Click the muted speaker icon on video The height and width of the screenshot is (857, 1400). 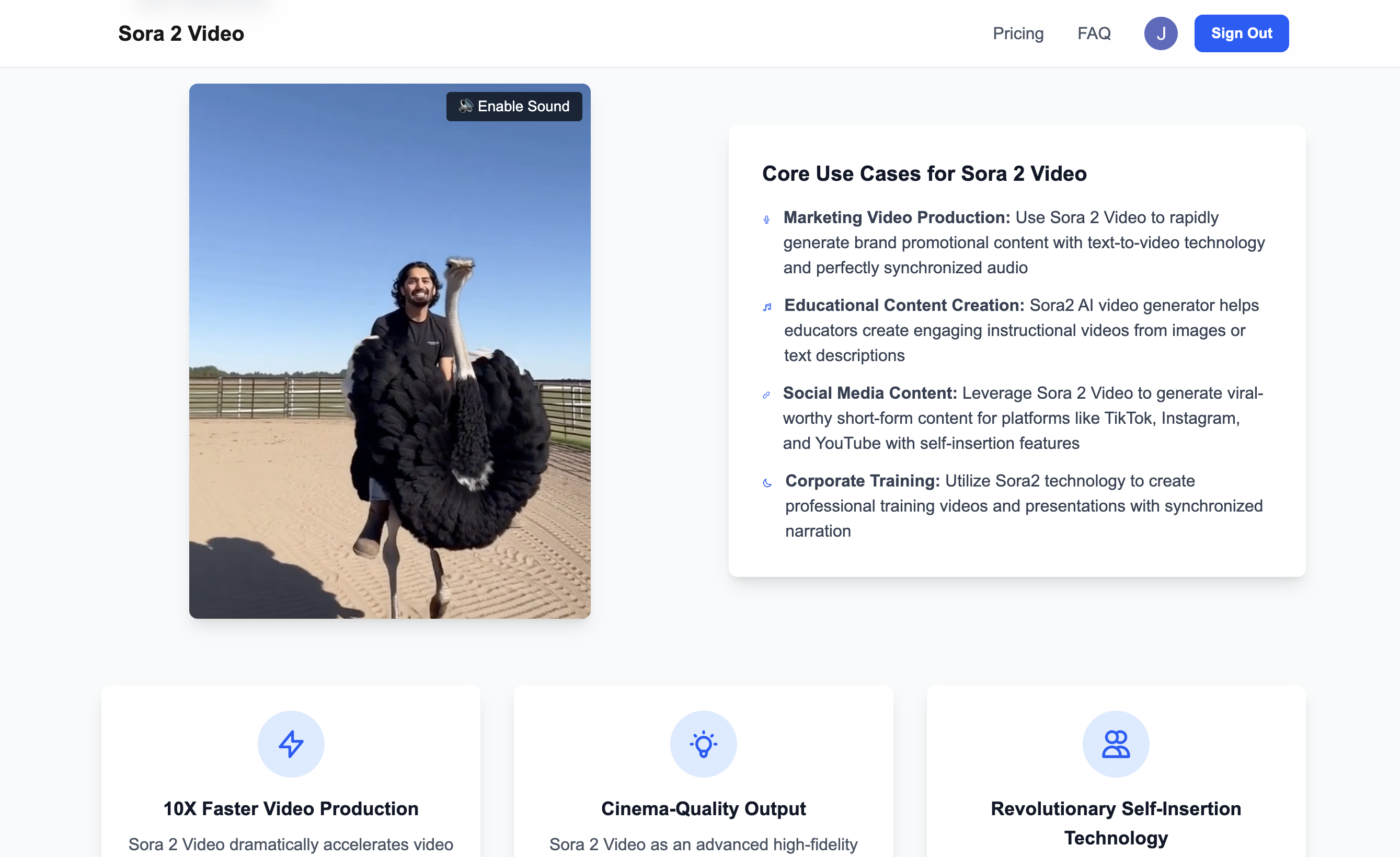click(466, 106)
